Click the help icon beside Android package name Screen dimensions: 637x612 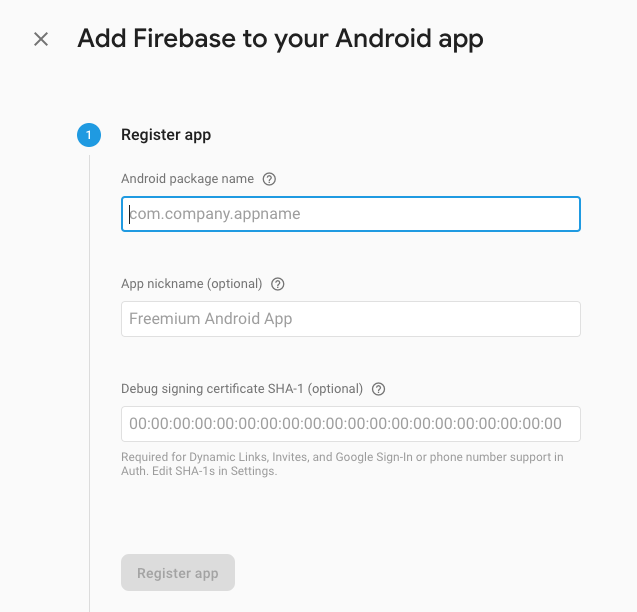pyautogui.click(x=269, y=179)
